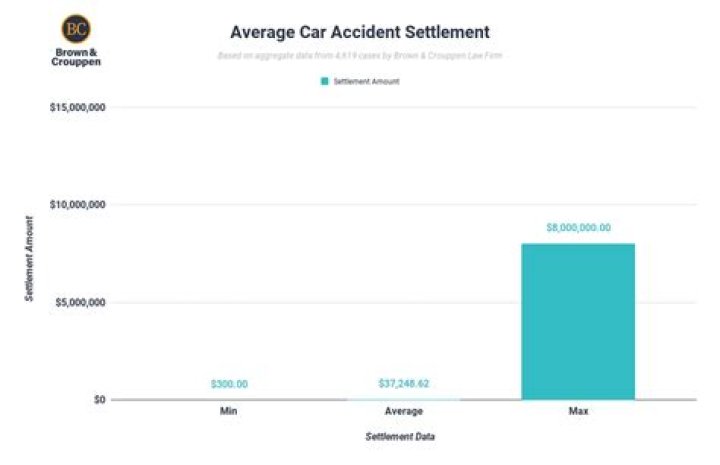This screenshot has height=465, width=720.
Task: Click the thin Average bar at the baseline
Action: 404,398
